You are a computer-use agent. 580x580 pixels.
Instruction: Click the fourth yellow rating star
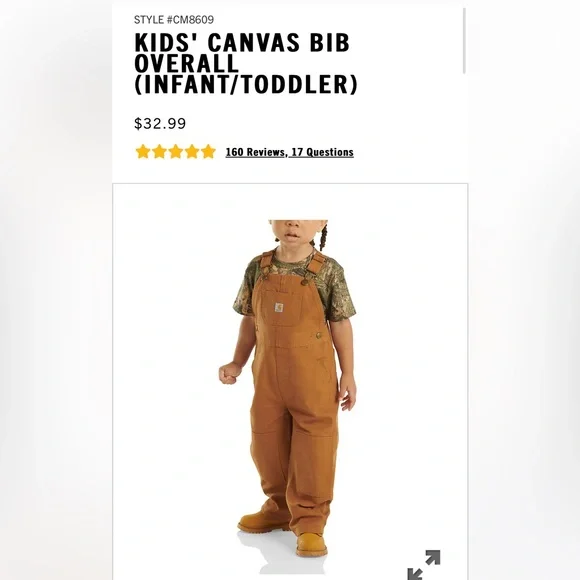pos(192,152)
